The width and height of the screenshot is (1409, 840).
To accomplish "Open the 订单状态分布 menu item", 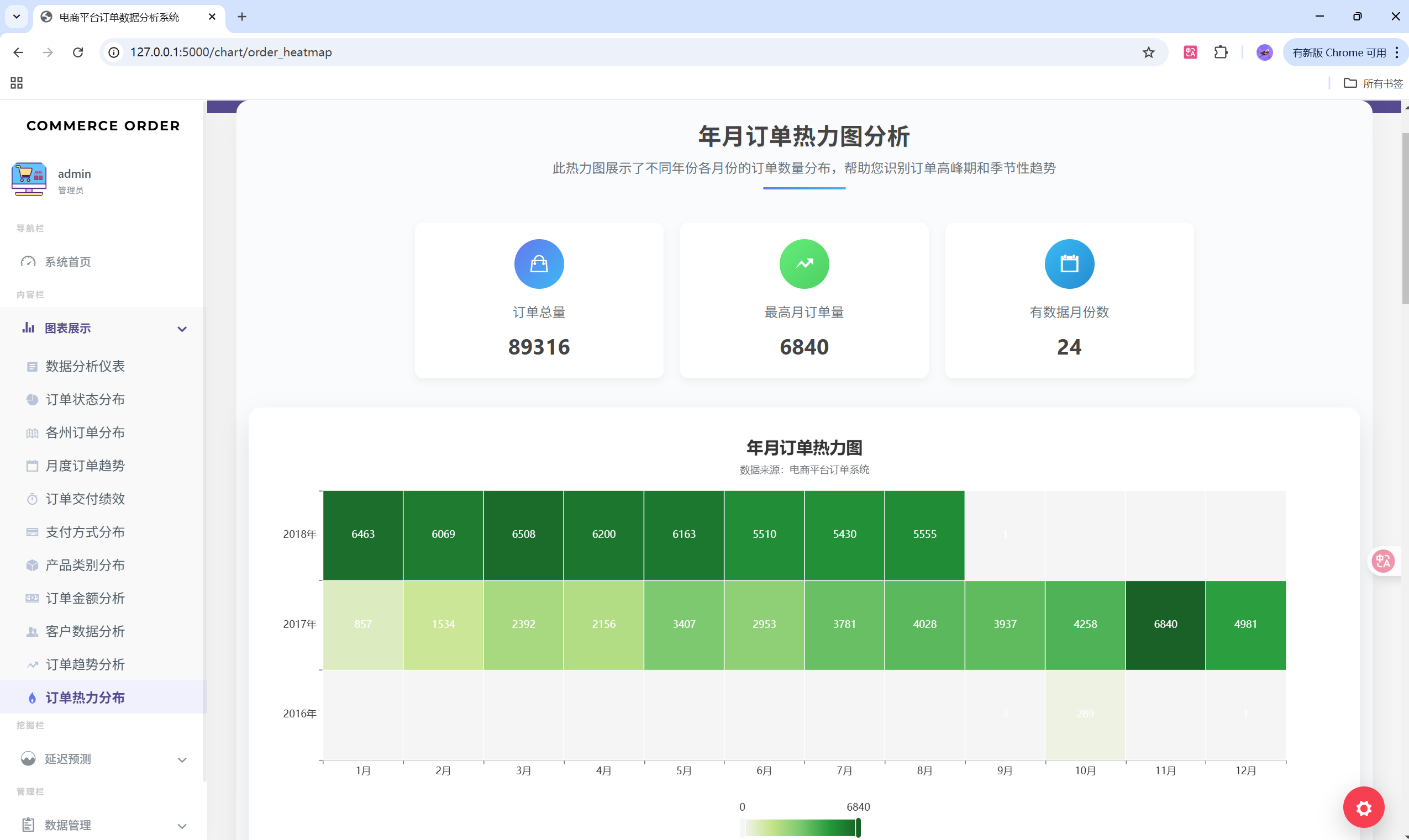I will pos(85,400).
